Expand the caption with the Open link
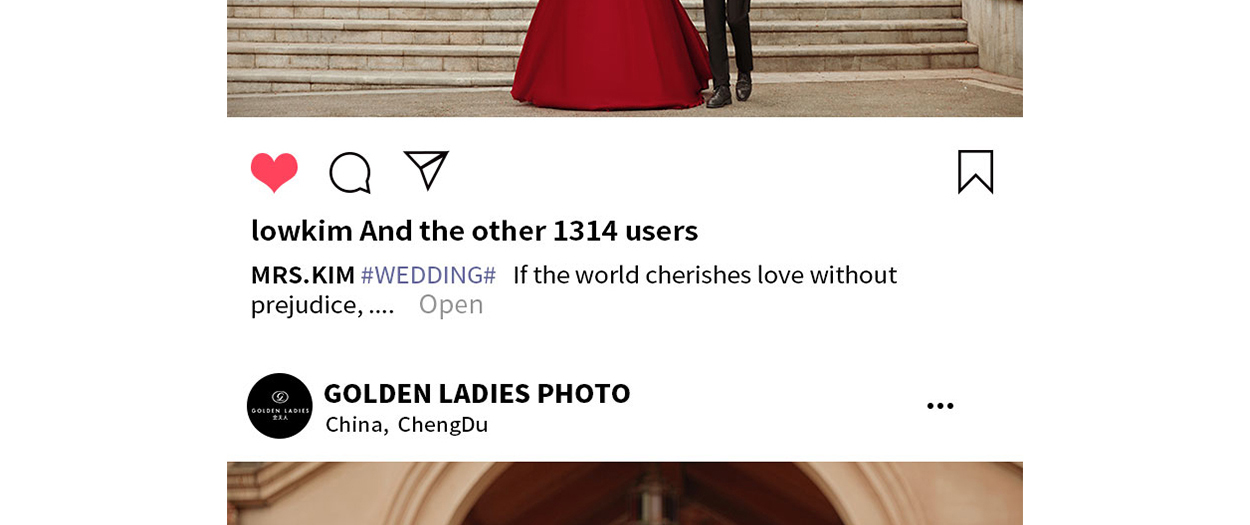Screen dimensions: 1250x525 click(451, 304)
